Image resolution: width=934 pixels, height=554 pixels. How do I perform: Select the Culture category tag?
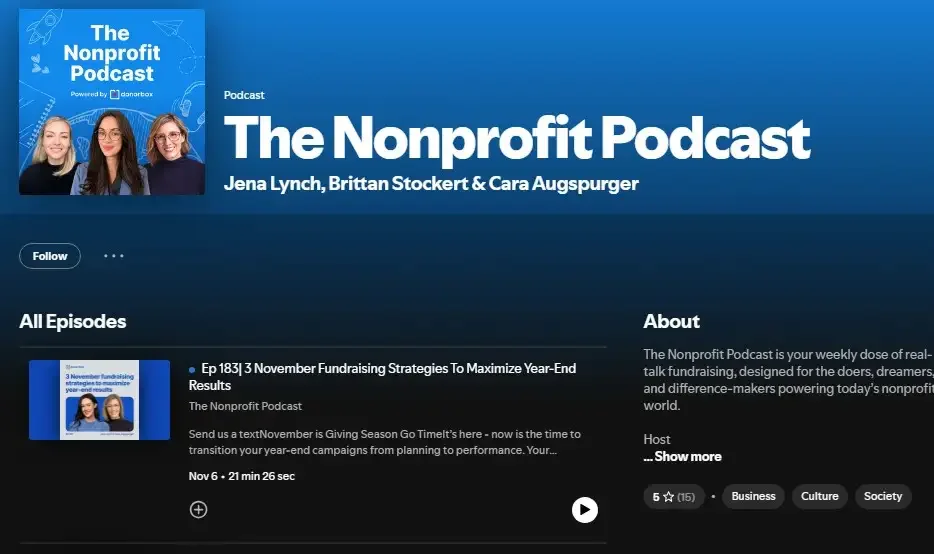pyautogui.click(x=820, y=496)
